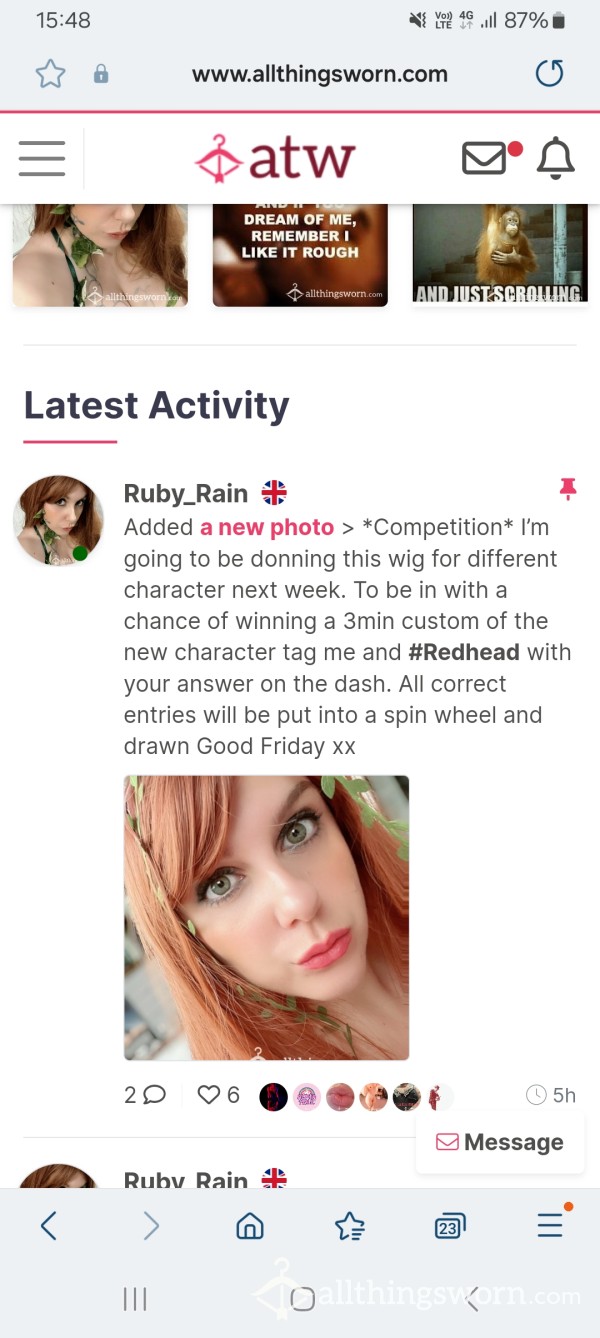Bookmark page with star icon in address bar
Screen dimensions: 600x1338
50,73
